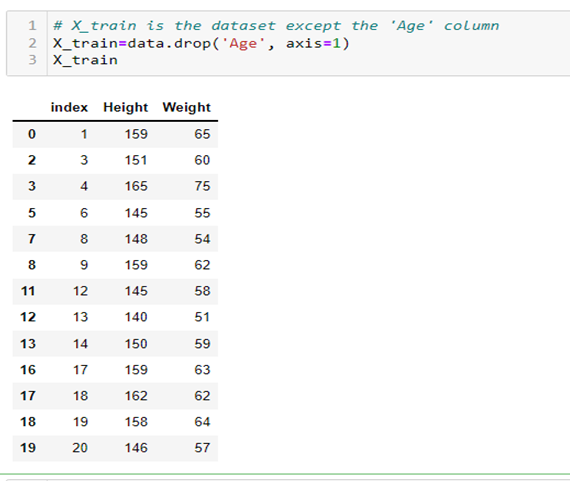This screenshot has width=570, height=483.
Task: Click Weight value 62 in row 17
Action: point(202,396)
